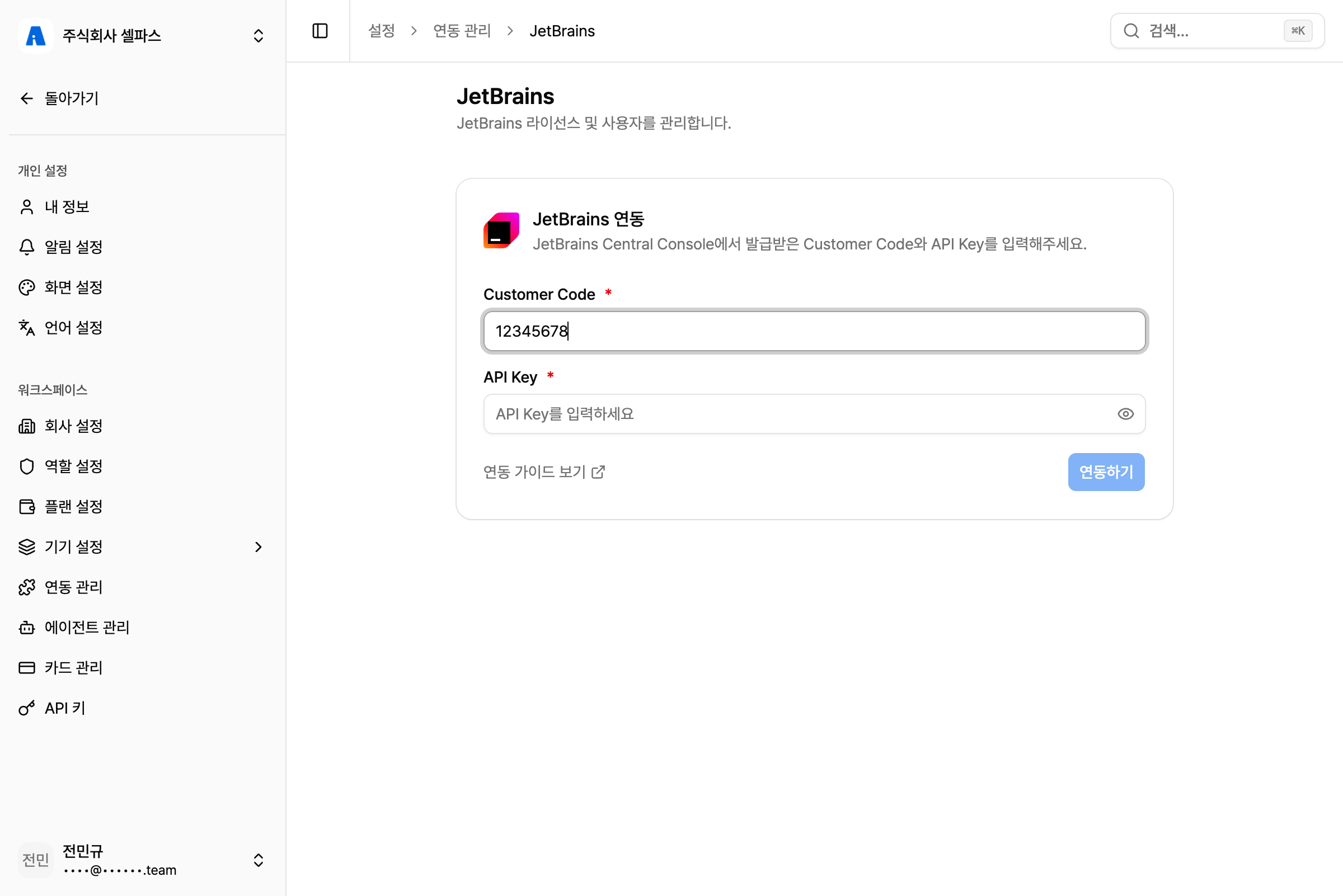Click the bell icon for 알림 설정
Viewport: 1343px width, 896px height.
click(x=27, y=247)
